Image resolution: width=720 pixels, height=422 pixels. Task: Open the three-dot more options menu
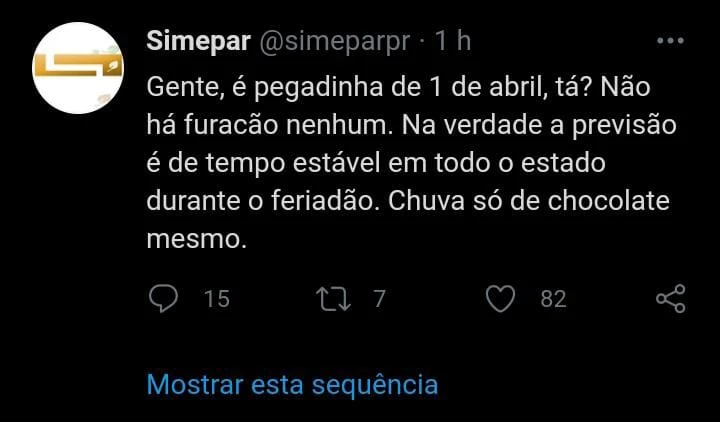click(669, 42)
